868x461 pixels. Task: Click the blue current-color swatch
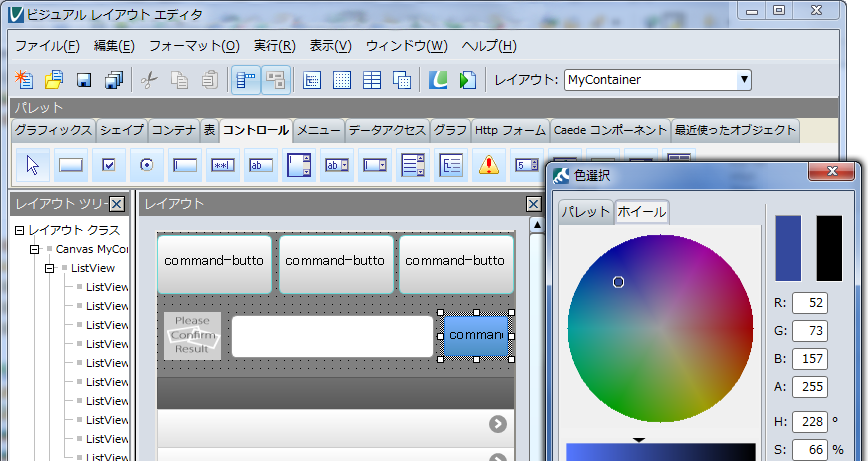(788, 247)
